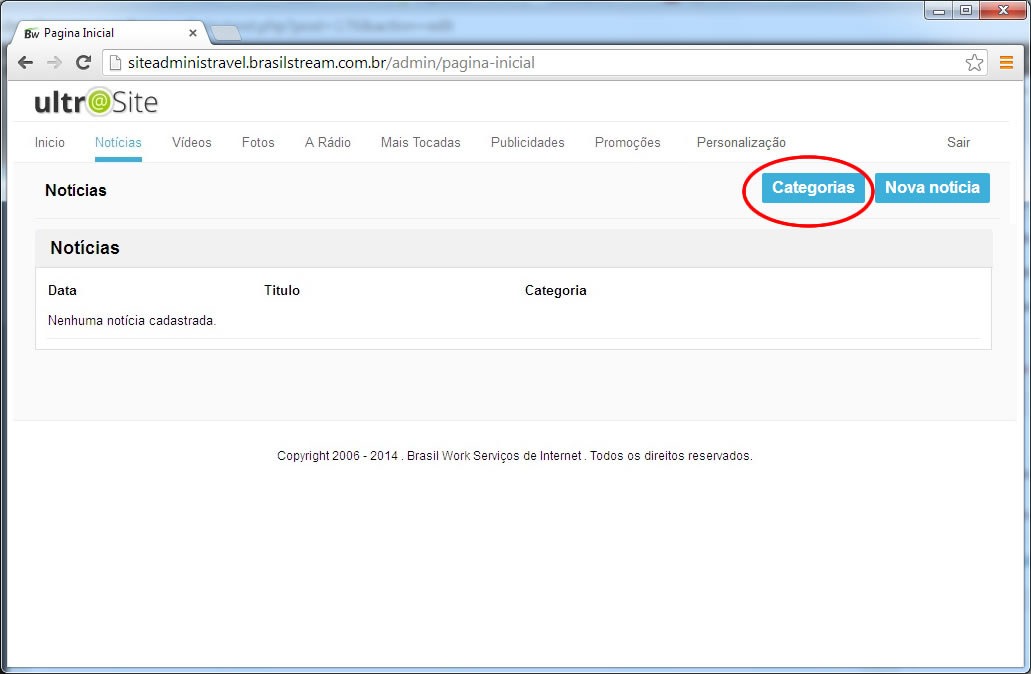The height and width of the screenshot is (674, 1031).
Task: Click the page icon in address bar
Action: [115, 62]
